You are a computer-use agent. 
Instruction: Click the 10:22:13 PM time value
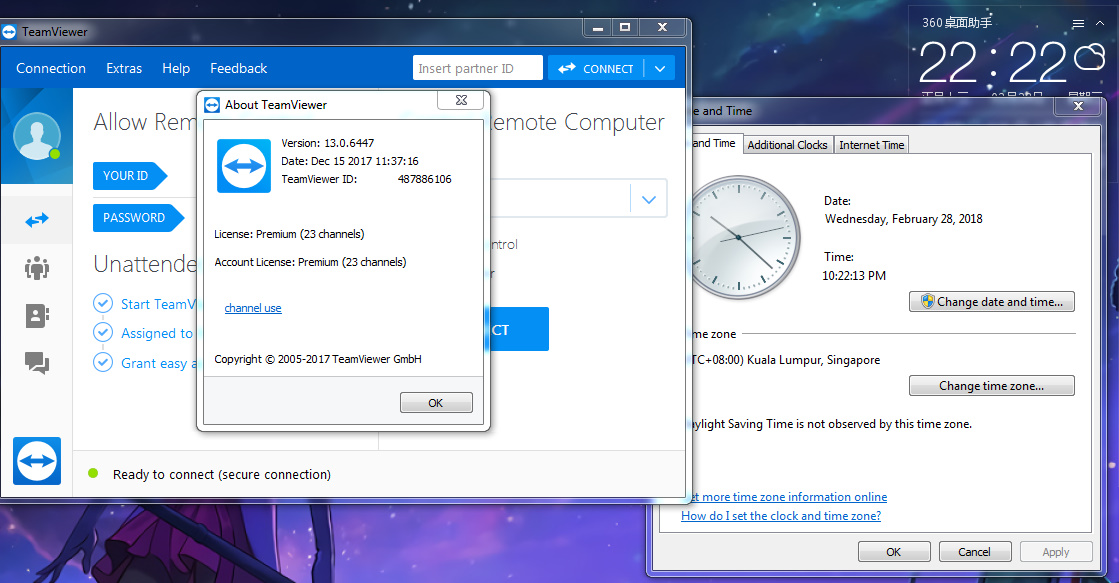click(854, 275)
